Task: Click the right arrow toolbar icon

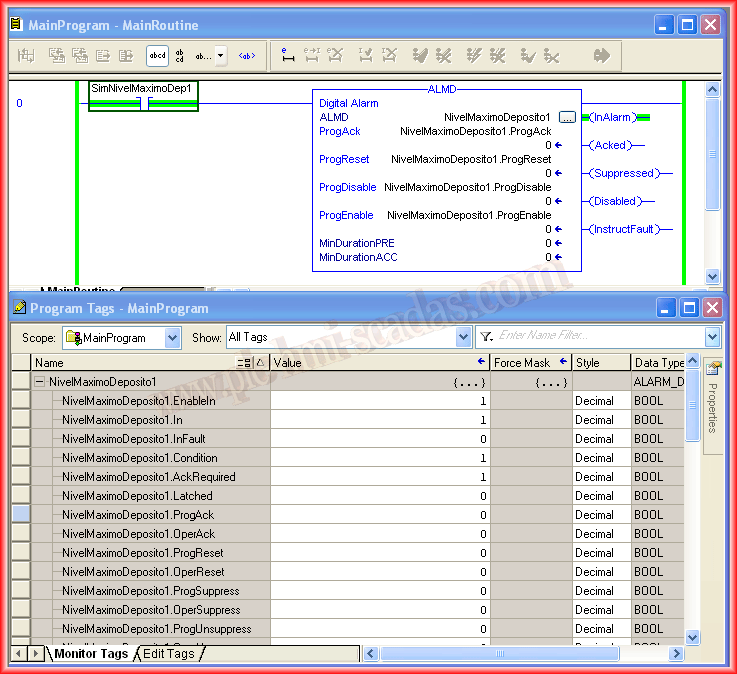Action: tap(602, 56)
